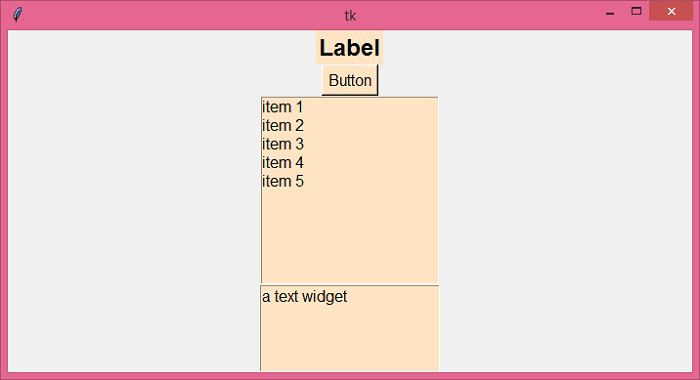The height and width of the screenshot is (380, 700).
Task: Pick item 4 in the listbox
Action: [350, 163]
